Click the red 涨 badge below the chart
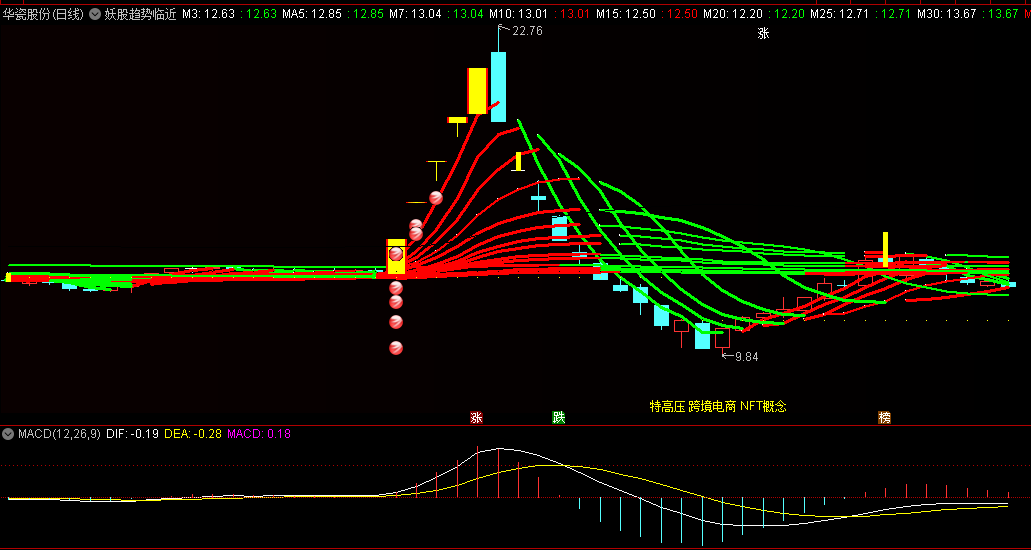 476,417
